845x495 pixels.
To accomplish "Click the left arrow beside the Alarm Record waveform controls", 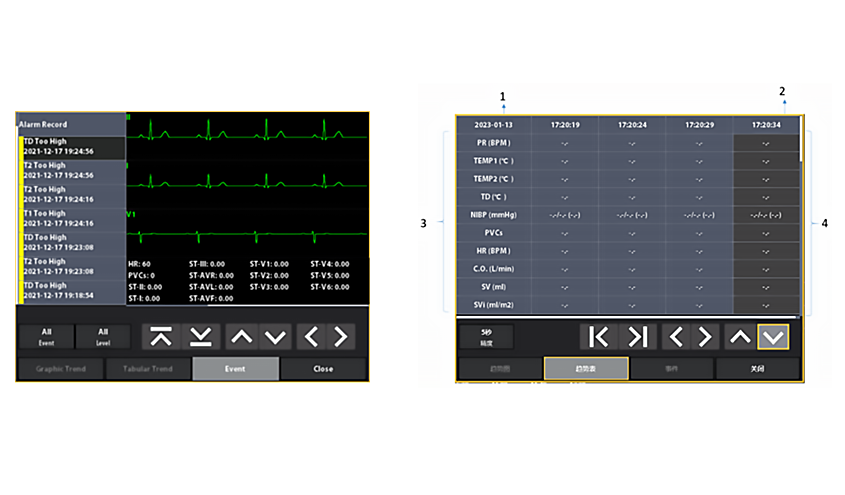I will 312,336.
